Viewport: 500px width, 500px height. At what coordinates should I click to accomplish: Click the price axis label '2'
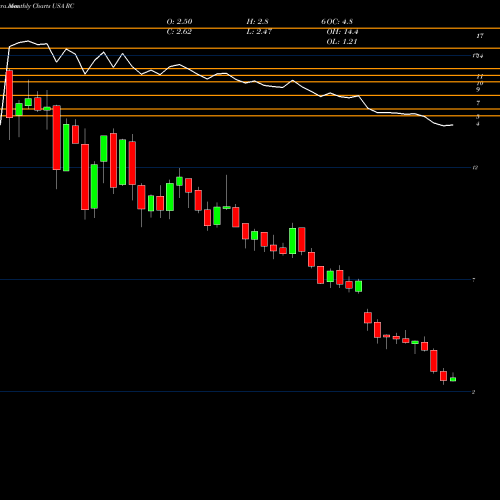coord(473,392)
